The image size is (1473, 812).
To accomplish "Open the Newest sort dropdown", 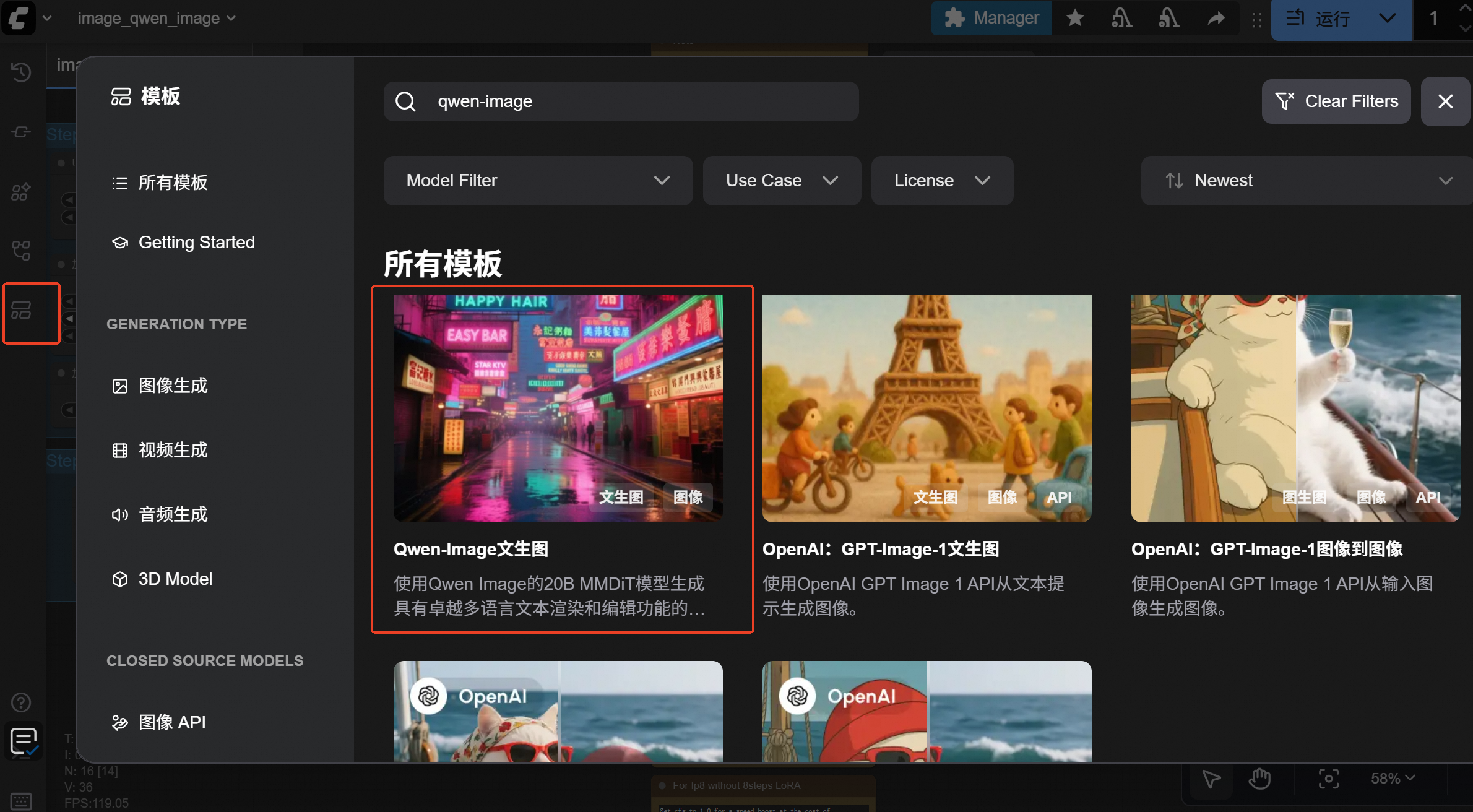I will (x=1307, y=181).
